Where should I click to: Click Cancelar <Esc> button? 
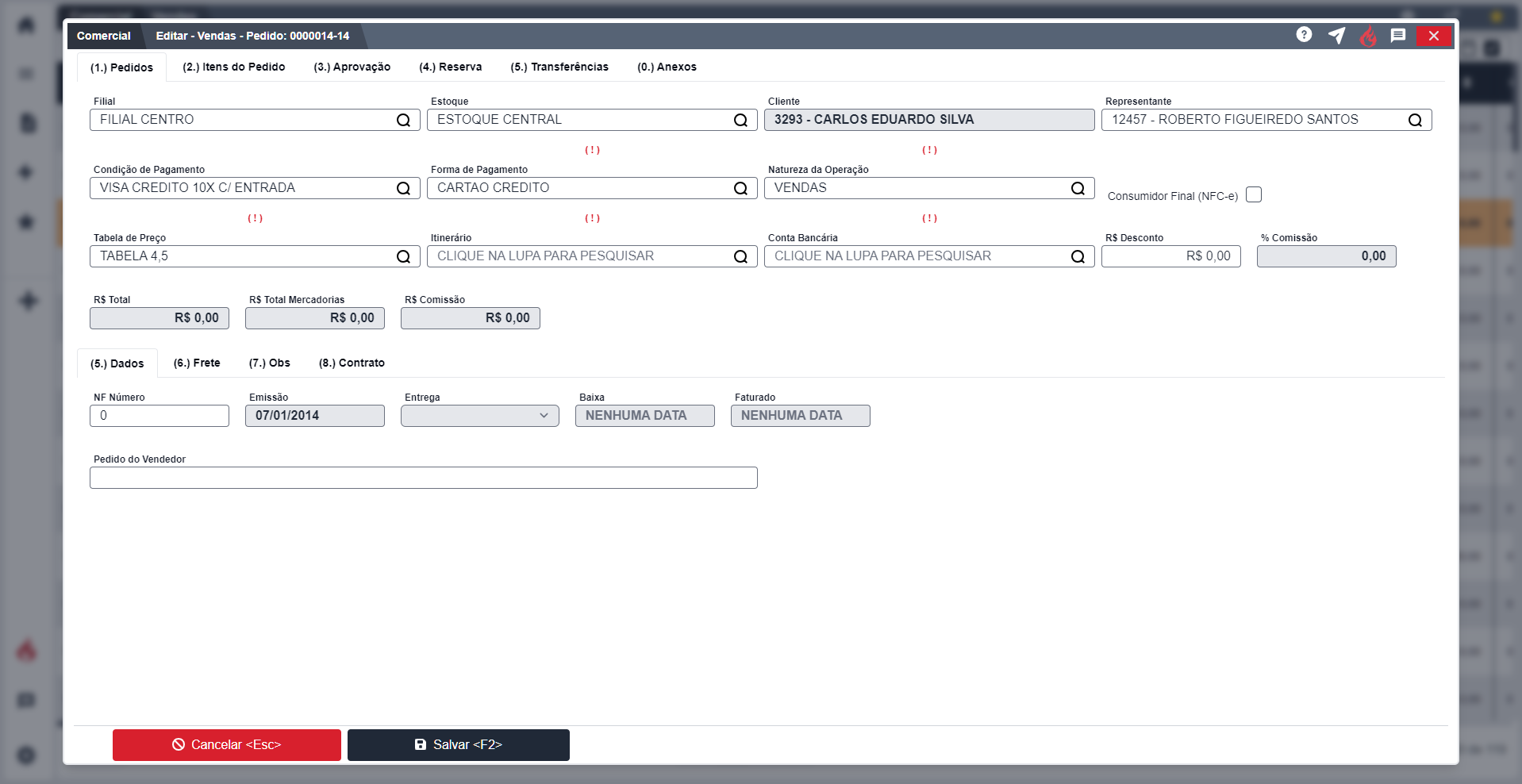coord(227,745)
